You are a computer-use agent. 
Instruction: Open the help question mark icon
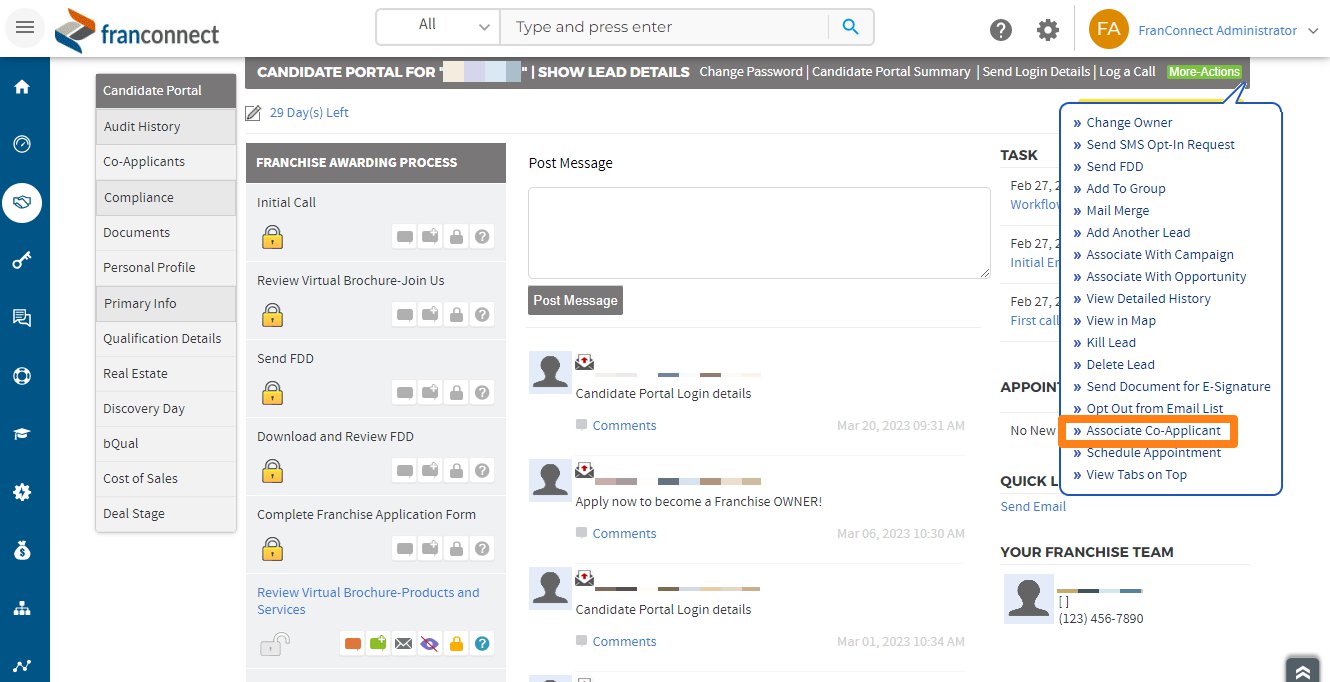point(1001,30)
